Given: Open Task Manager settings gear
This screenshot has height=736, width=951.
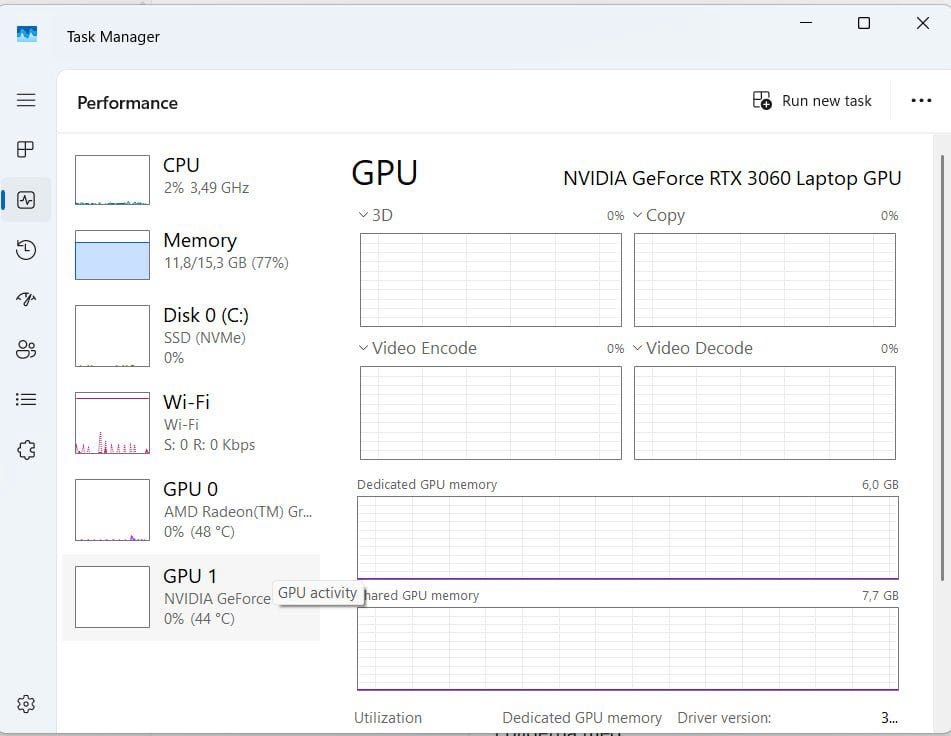Looking at the screenshot, I should click(26, 704).
